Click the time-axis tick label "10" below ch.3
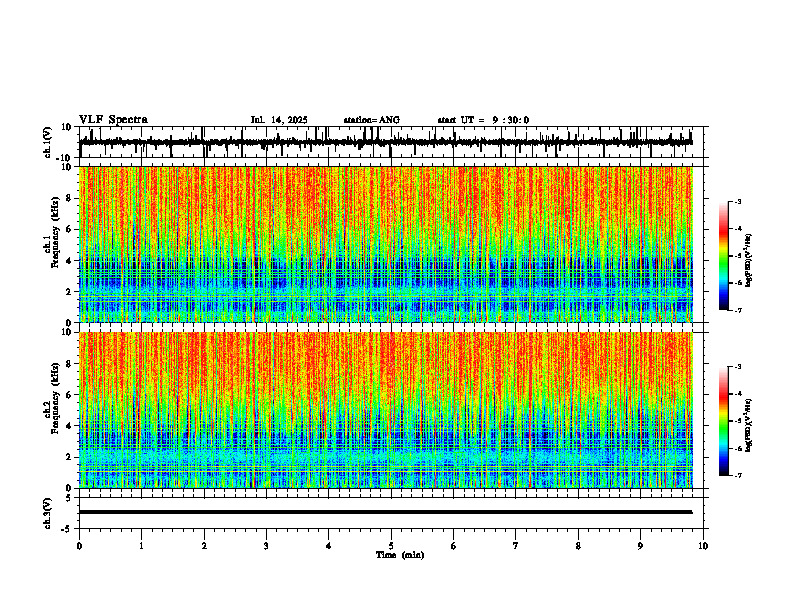This screenshot has width=792, height=612. click(x=703, y=546)
